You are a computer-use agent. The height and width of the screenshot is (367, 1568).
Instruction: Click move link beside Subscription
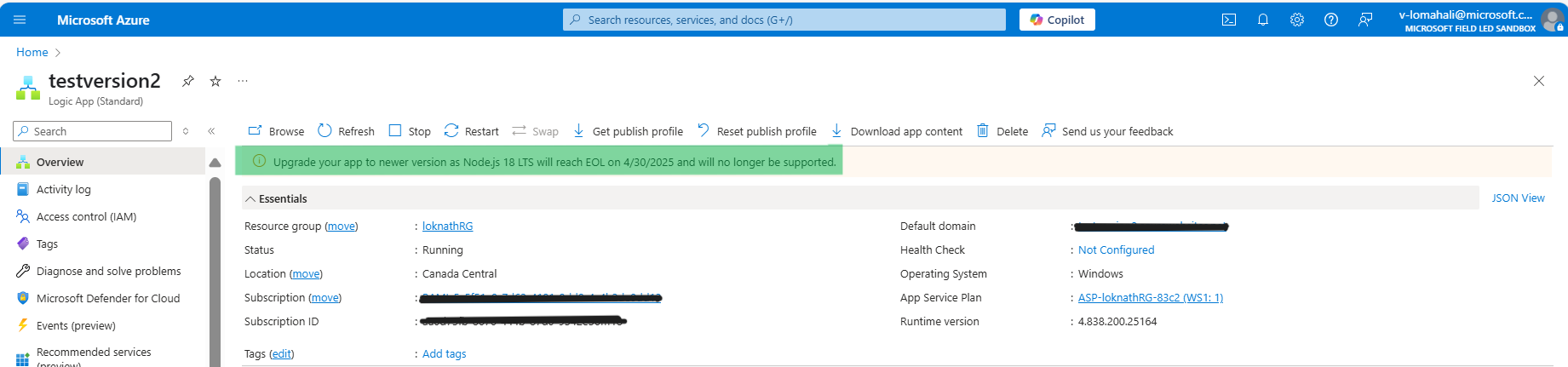[x=324, y=297]
